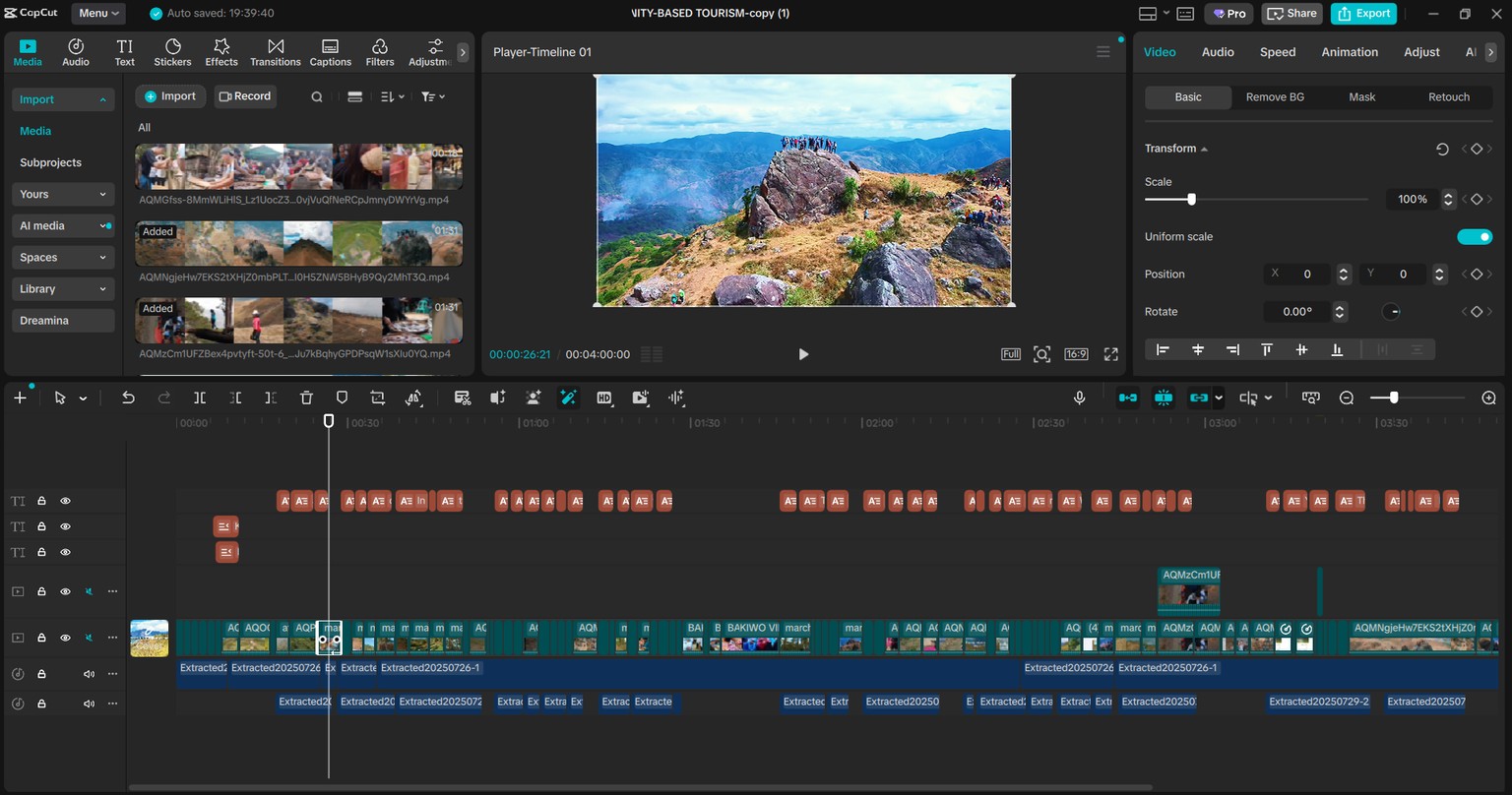Click the undo arrow in timeline toolbar
Screen dimensions: 1512x795
coord(128,397)
